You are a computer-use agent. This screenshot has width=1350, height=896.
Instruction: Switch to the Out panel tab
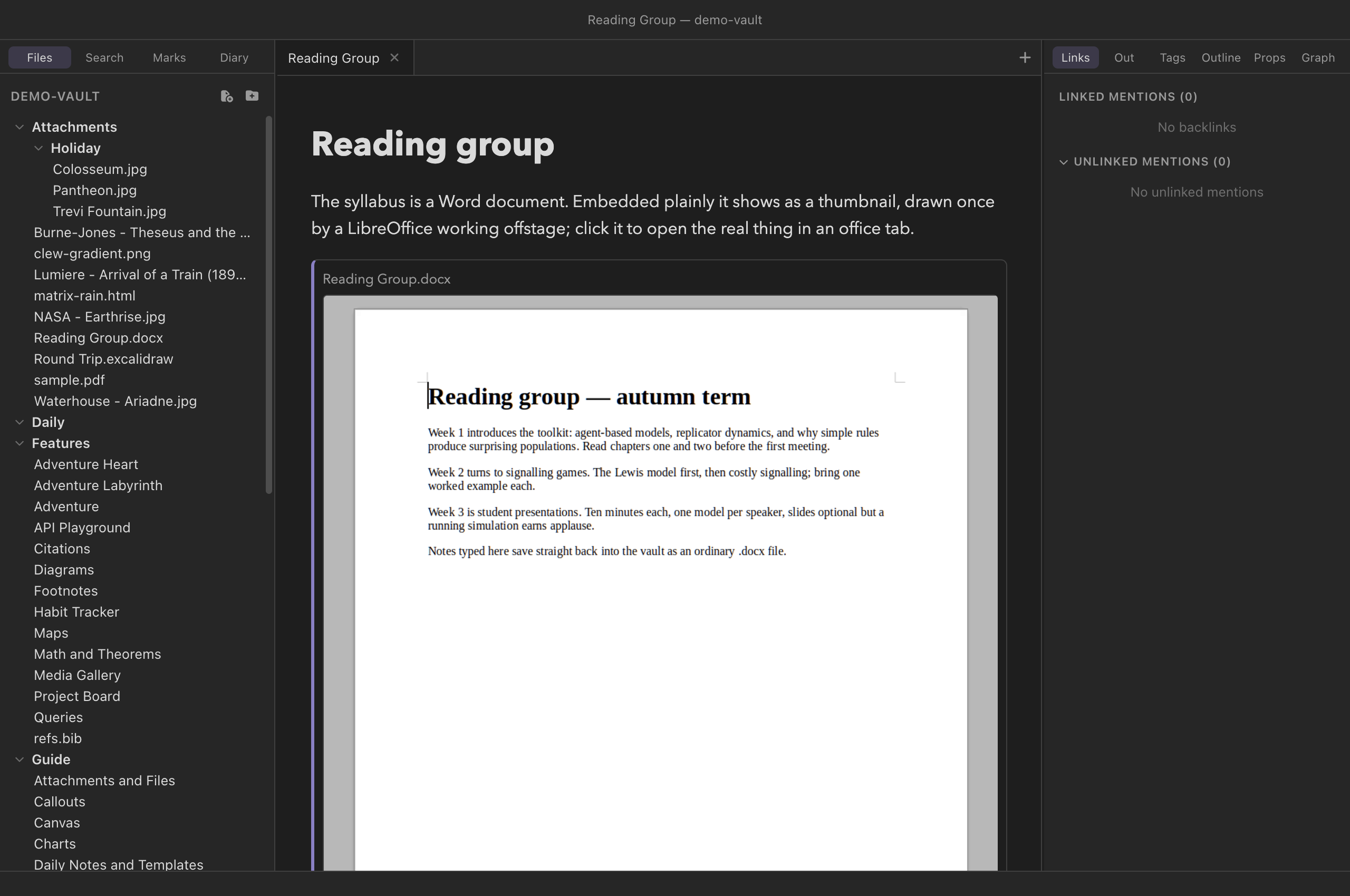pos(1124,58)
